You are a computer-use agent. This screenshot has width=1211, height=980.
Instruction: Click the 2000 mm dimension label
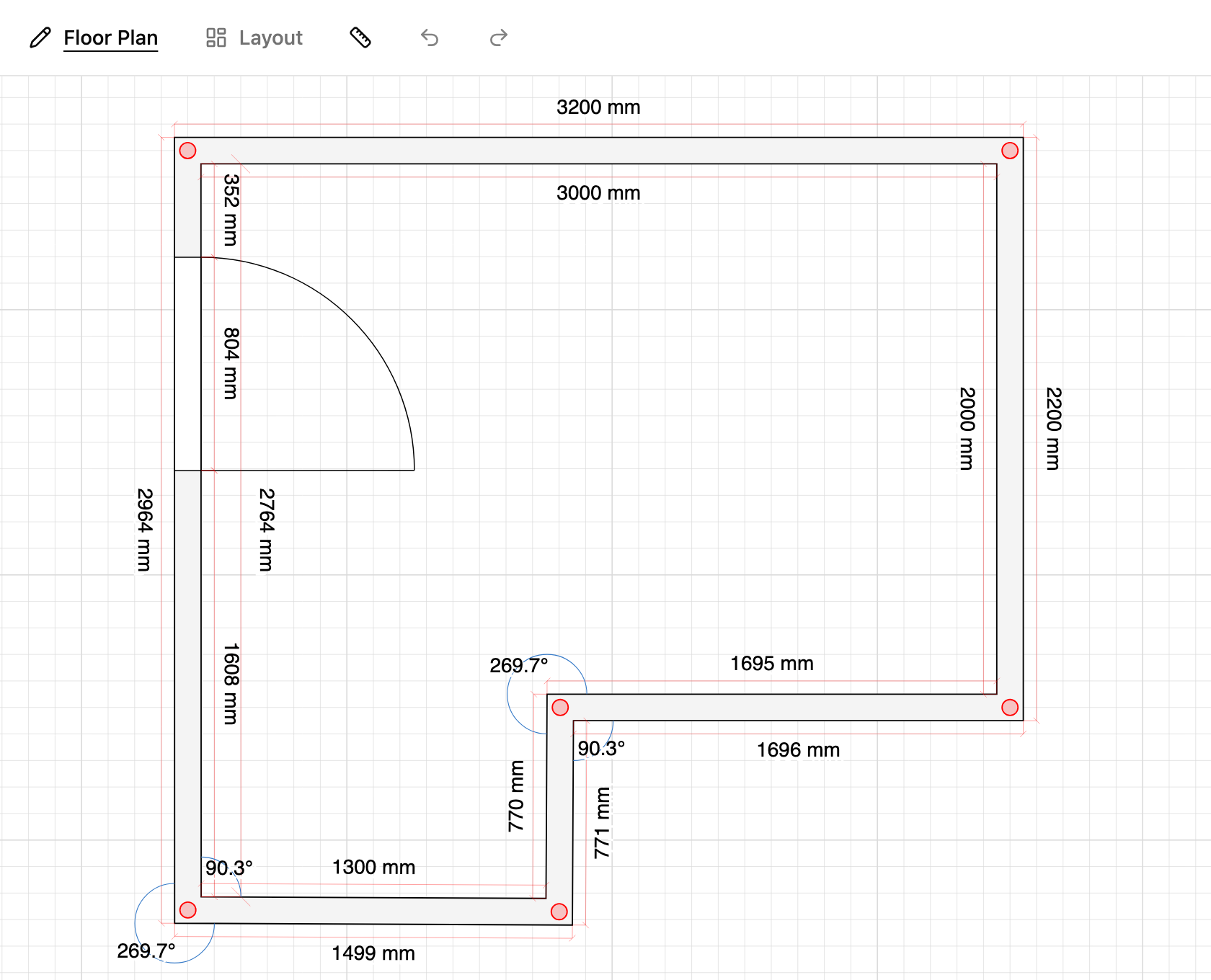[x=967, y=429]
